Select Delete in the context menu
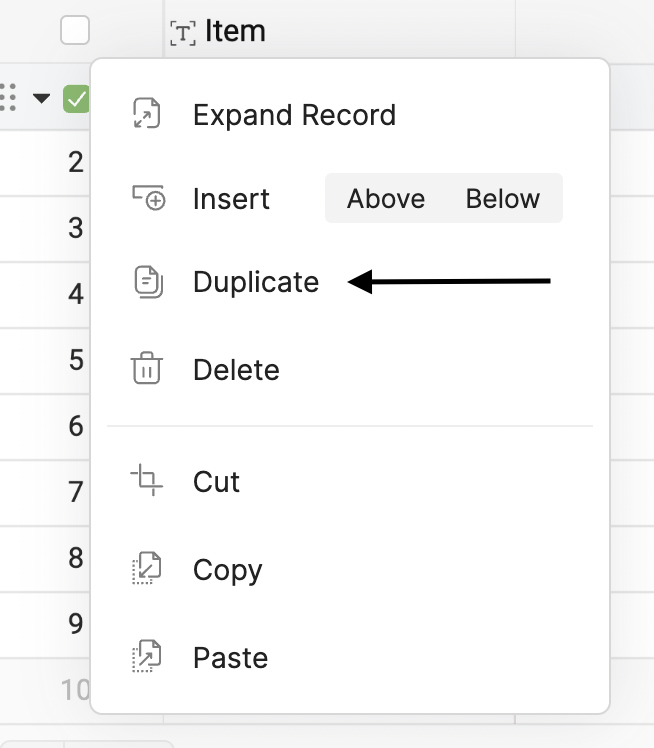This screenshot has height=748, width=654. [236, 370]
